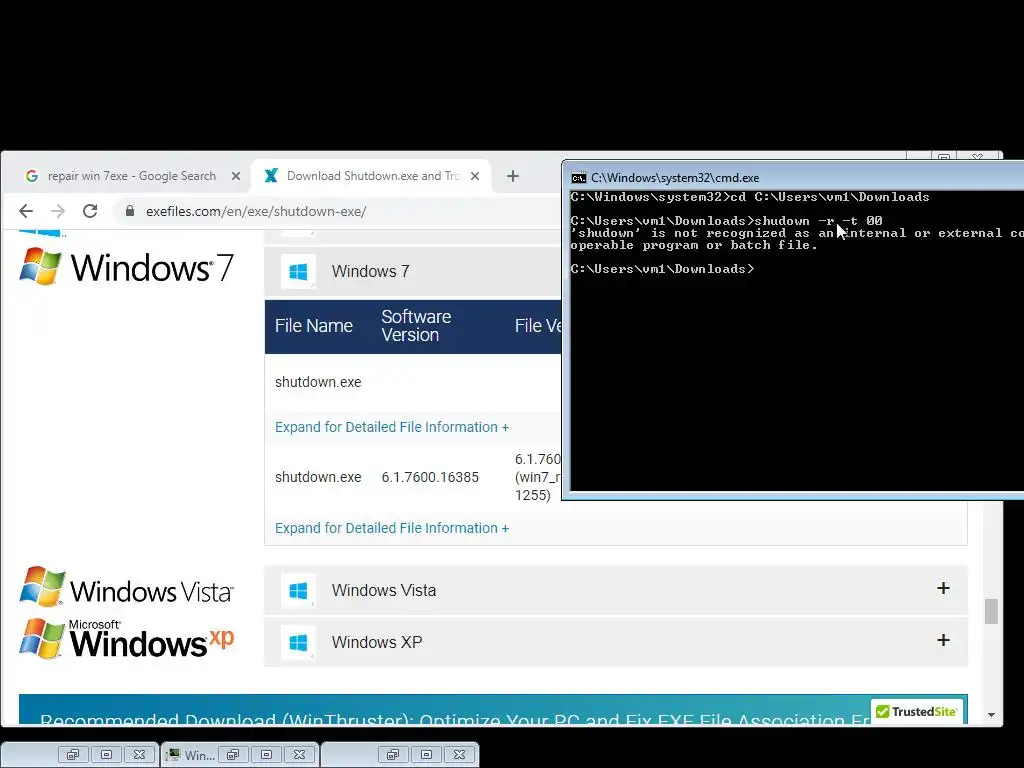Click the scrollbar down arrow
The image size is (1024, 768).
click(x=991, y=714)
